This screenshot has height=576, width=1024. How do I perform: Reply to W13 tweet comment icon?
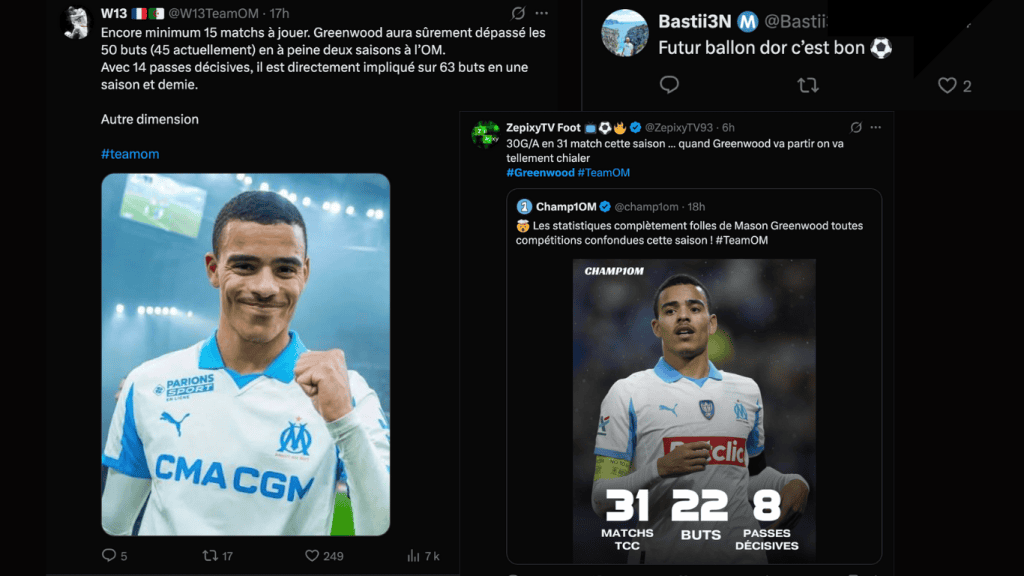[108, 554]
